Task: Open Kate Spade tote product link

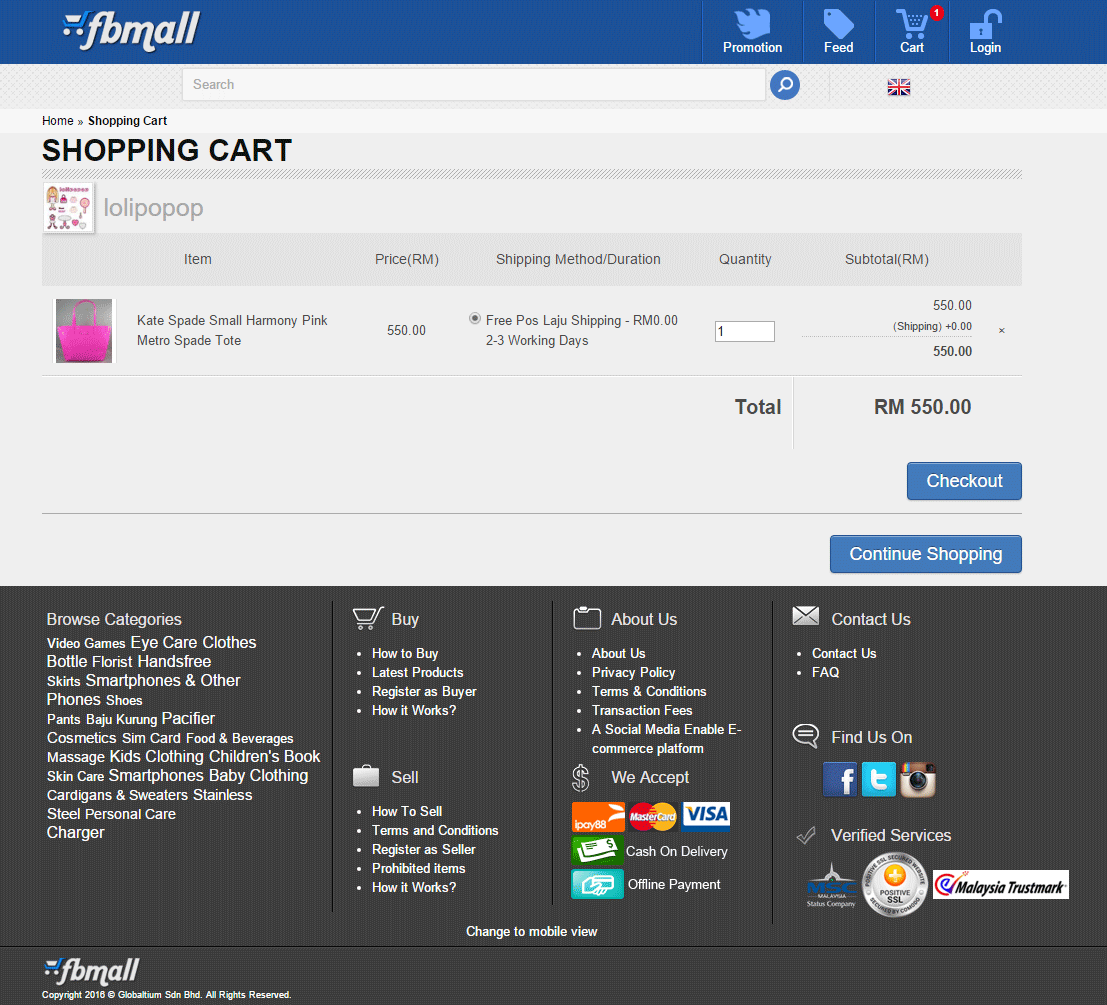Action: (232, 330)
